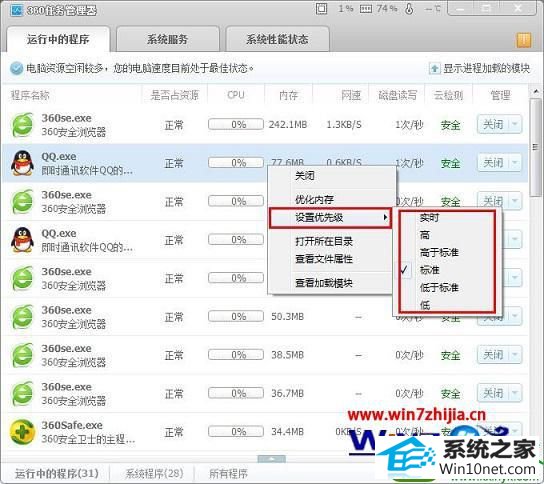Switch to the 系统服务 tab
Screen dimensions: 544x484
coord(168,39)
